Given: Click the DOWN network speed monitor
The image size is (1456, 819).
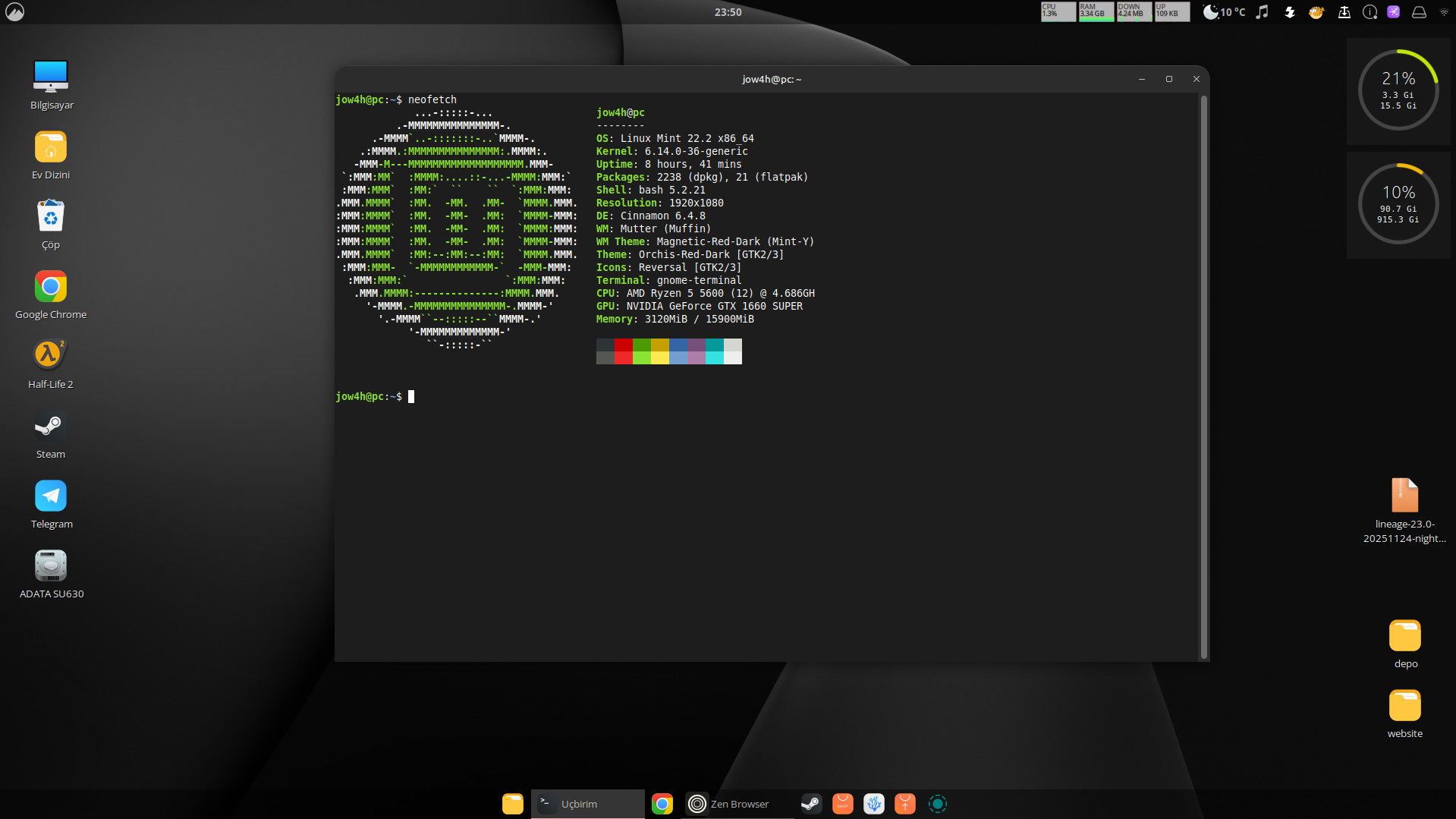Looking at the screenshot, I should point(1134,11).
